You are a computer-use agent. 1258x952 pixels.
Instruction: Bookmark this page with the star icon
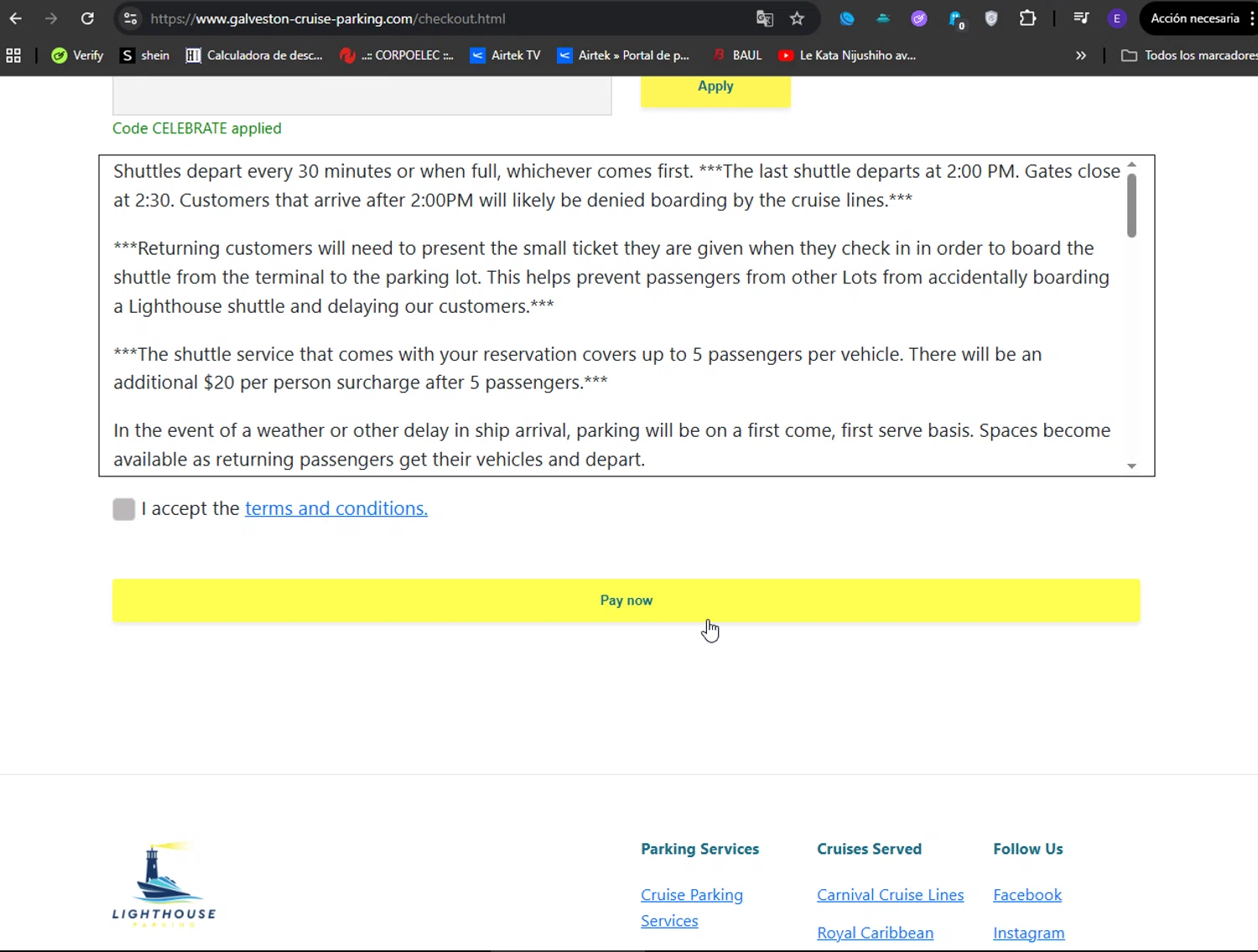tap(797, 18)
